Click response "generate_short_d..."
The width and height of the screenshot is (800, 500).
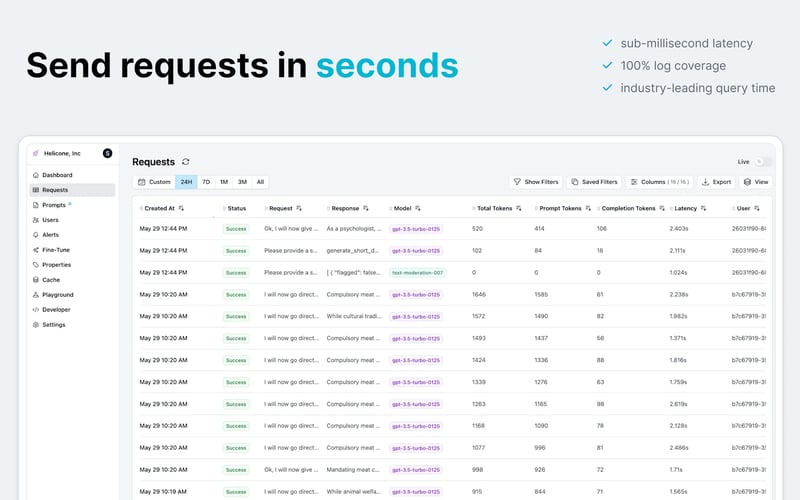[353, 251]
